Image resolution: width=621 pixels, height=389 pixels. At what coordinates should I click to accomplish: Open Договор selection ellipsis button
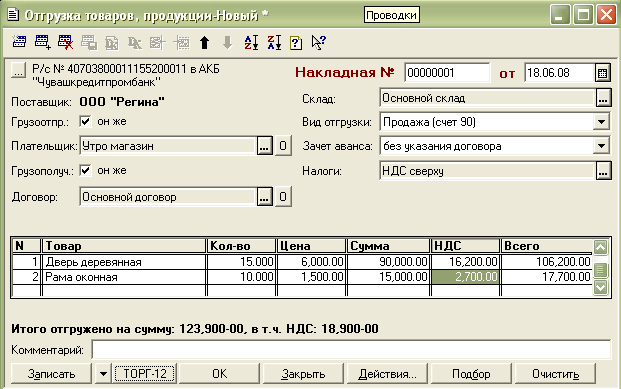(265, 196)
